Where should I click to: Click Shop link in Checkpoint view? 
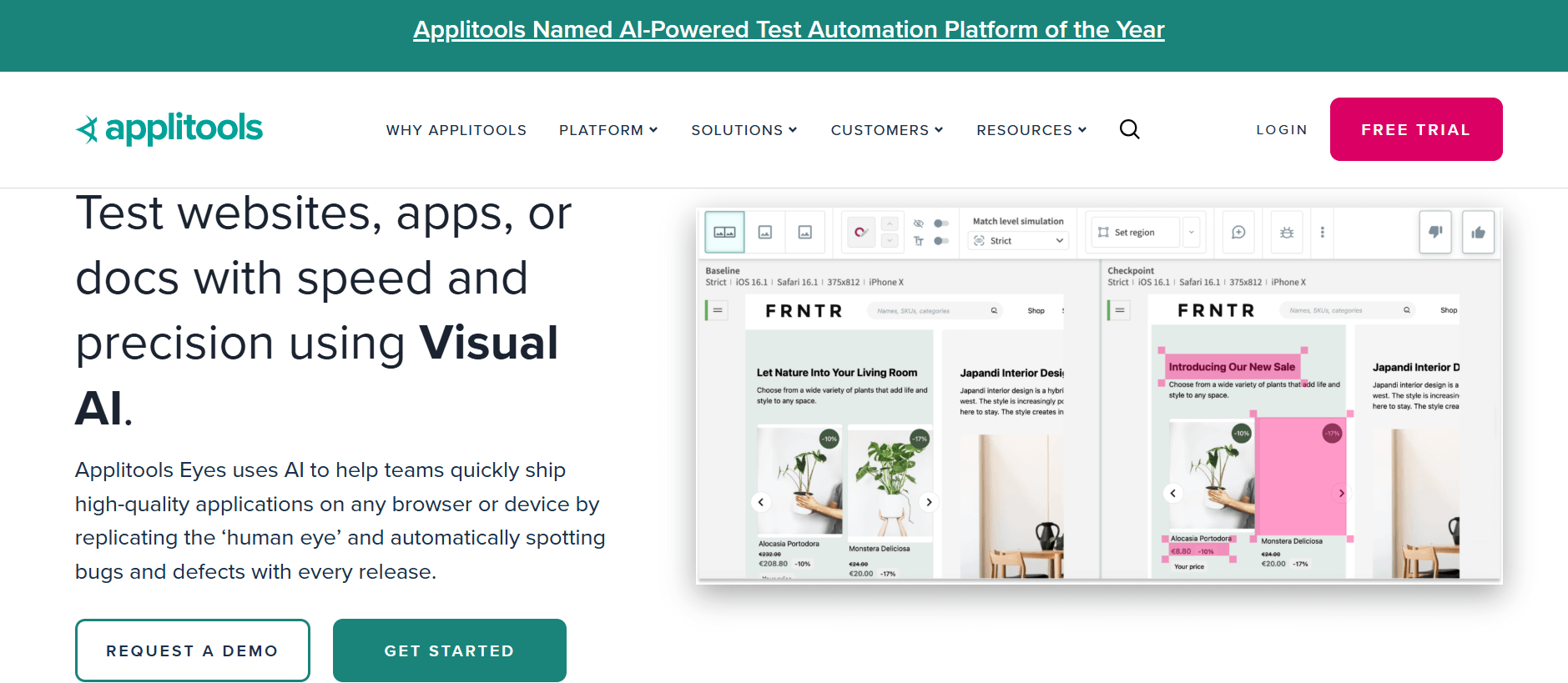[1449, 309]
